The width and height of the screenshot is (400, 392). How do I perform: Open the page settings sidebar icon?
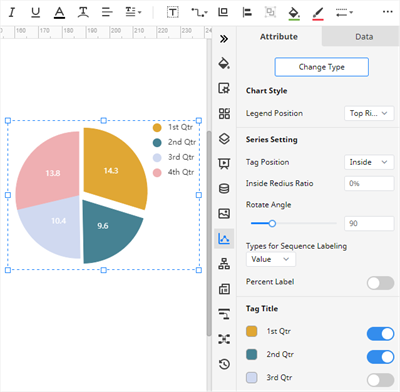[224, 88]
